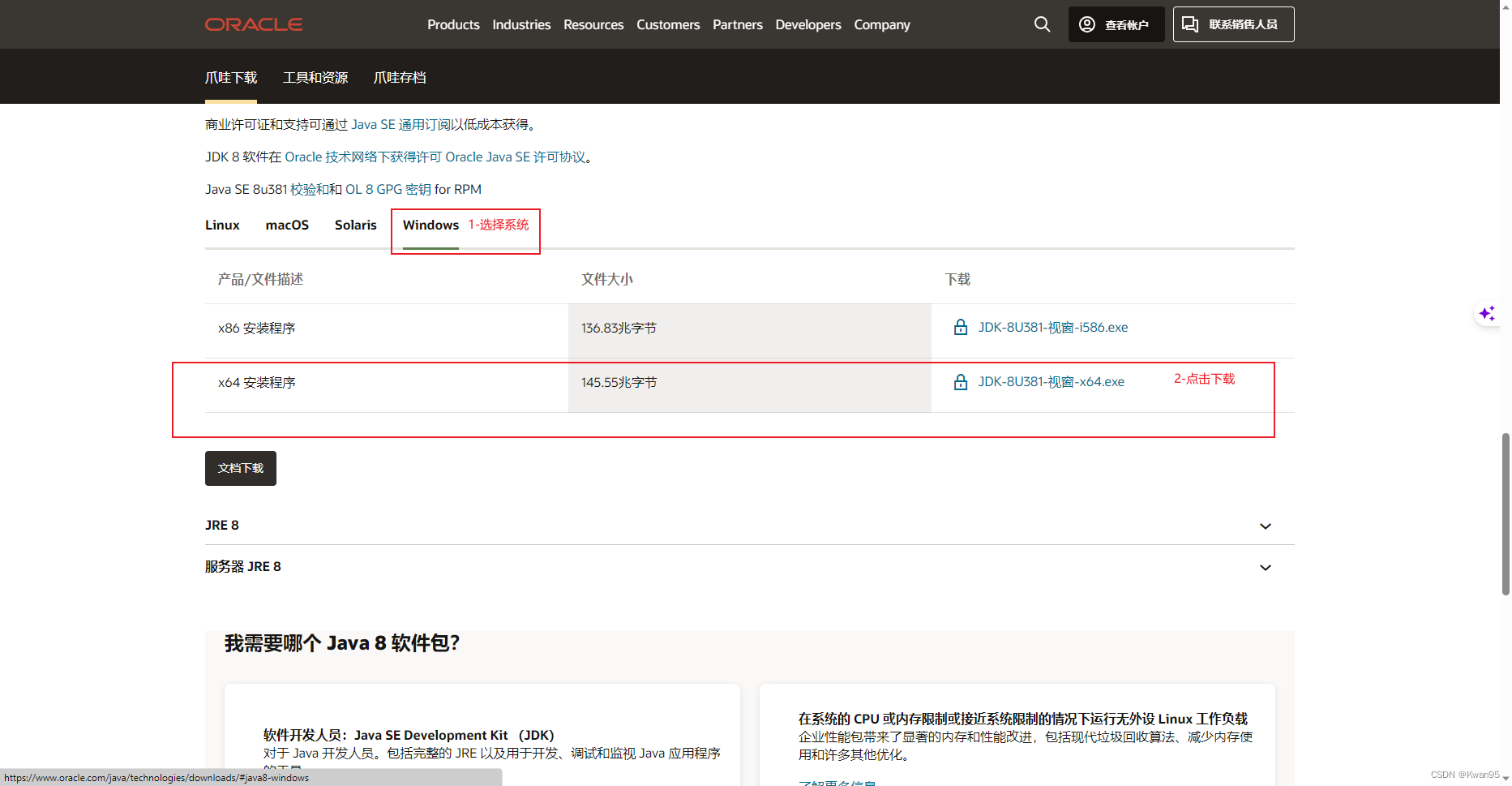Viewport: 1512px width, 786px height.
Task: Open the Partners menu
Action: point(738,24)
